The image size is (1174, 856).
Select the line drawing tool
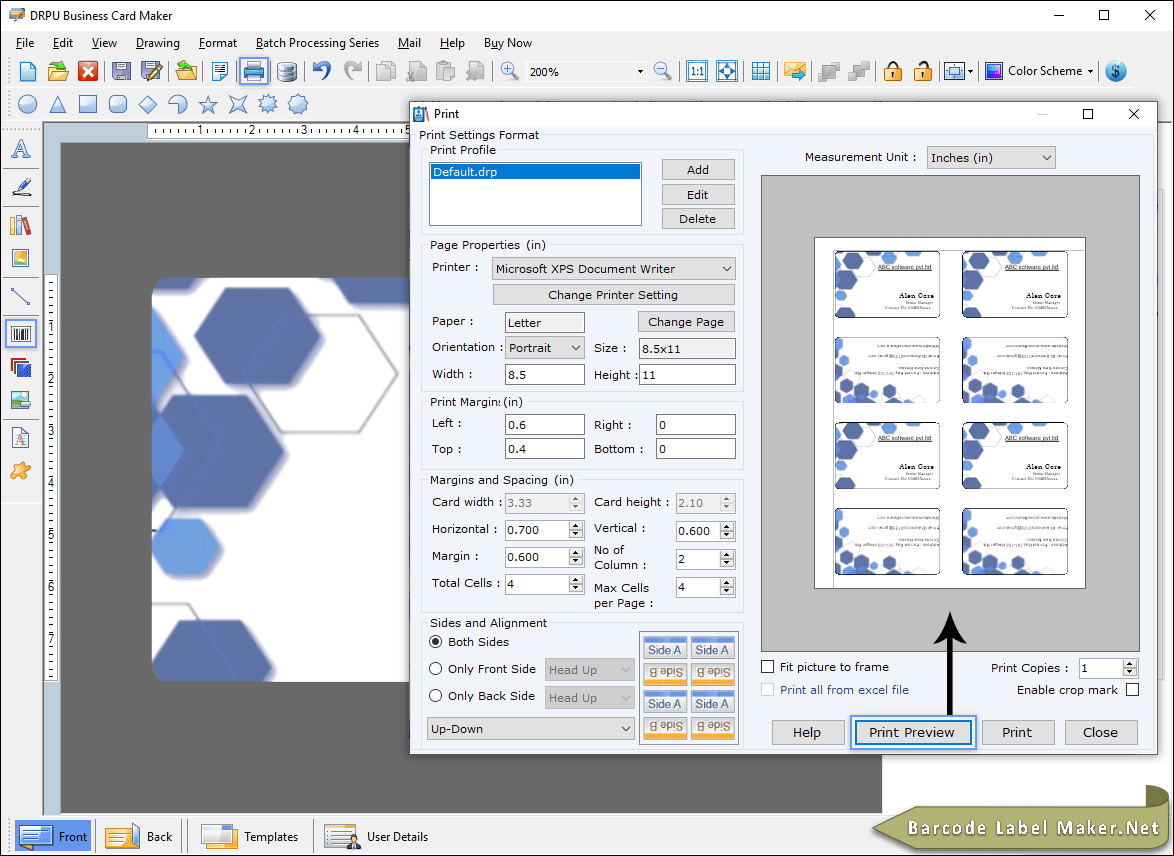point(21,296)
